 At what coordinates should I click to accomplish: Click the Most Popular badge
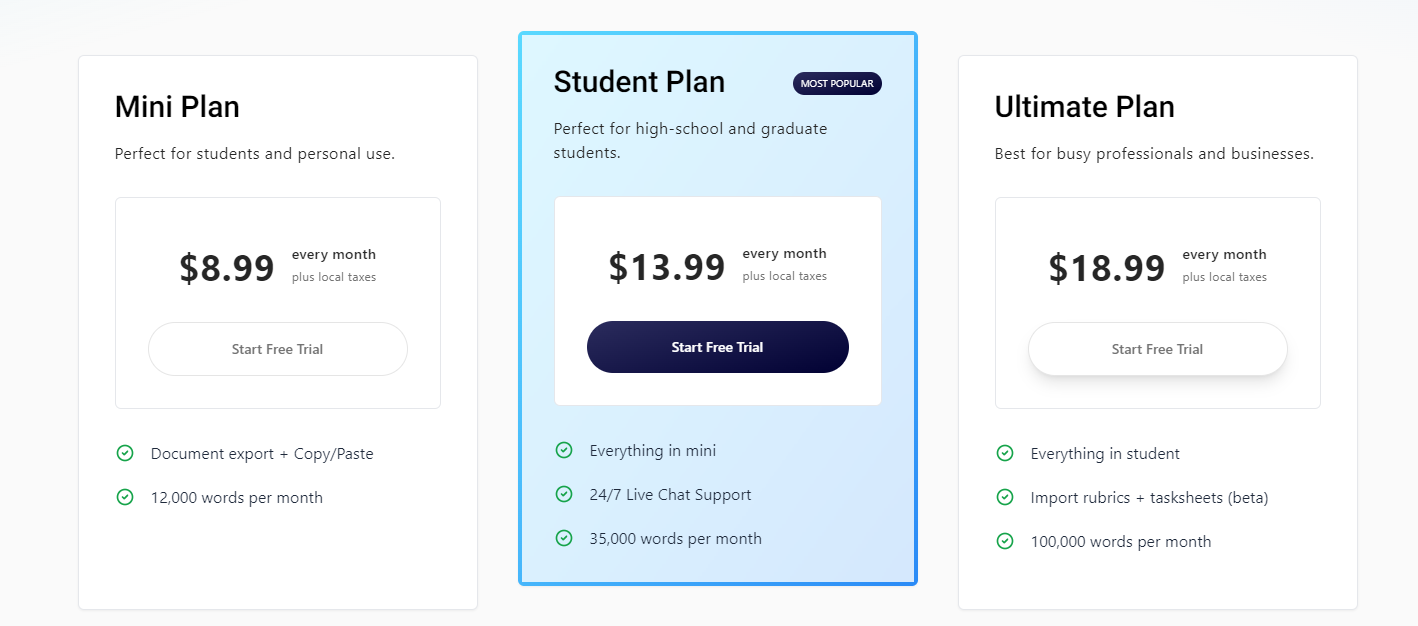coord(837,84)
